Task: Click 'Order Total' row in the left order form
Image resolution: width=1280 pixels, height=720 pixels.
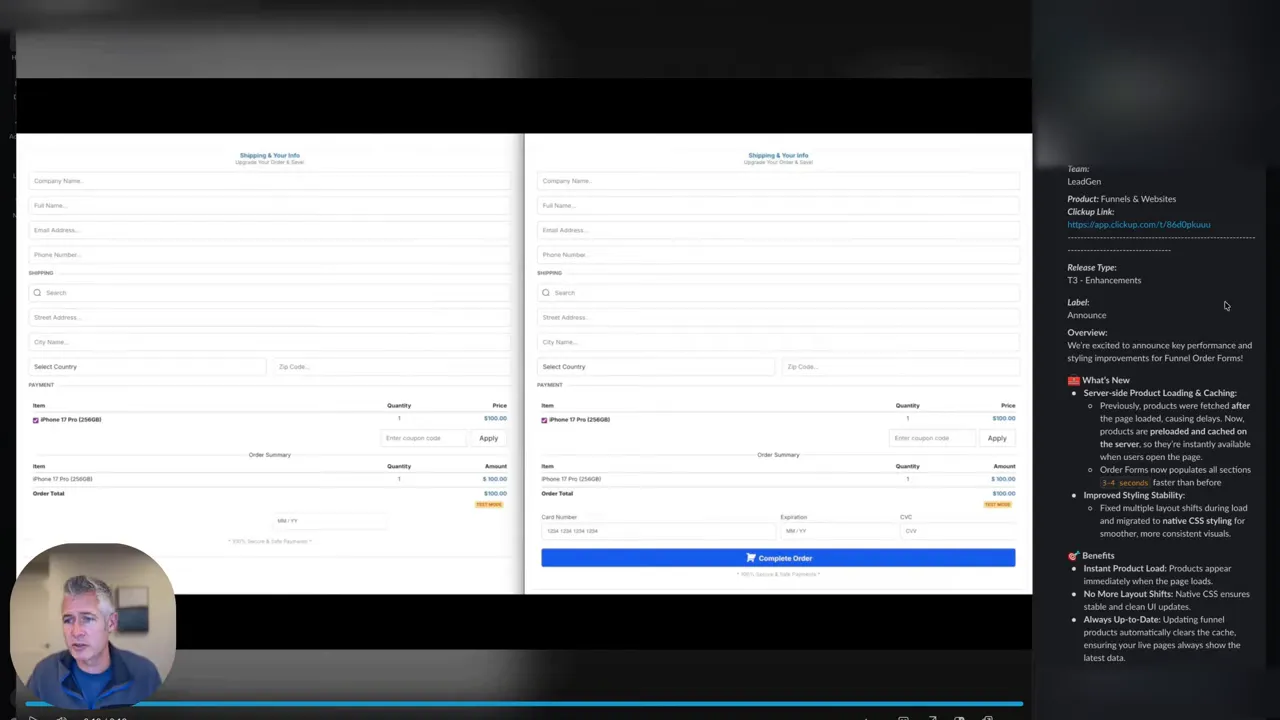Action: 269,494
